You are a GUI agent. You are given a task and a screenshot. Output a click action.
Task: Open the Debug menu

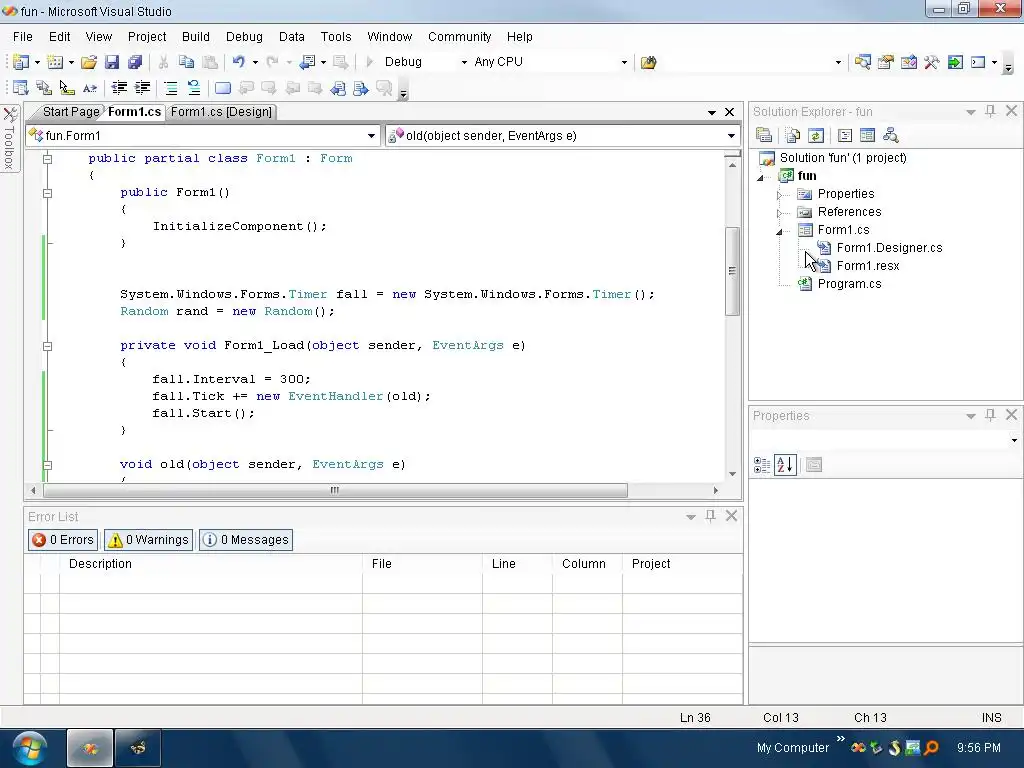click(244, 37)
